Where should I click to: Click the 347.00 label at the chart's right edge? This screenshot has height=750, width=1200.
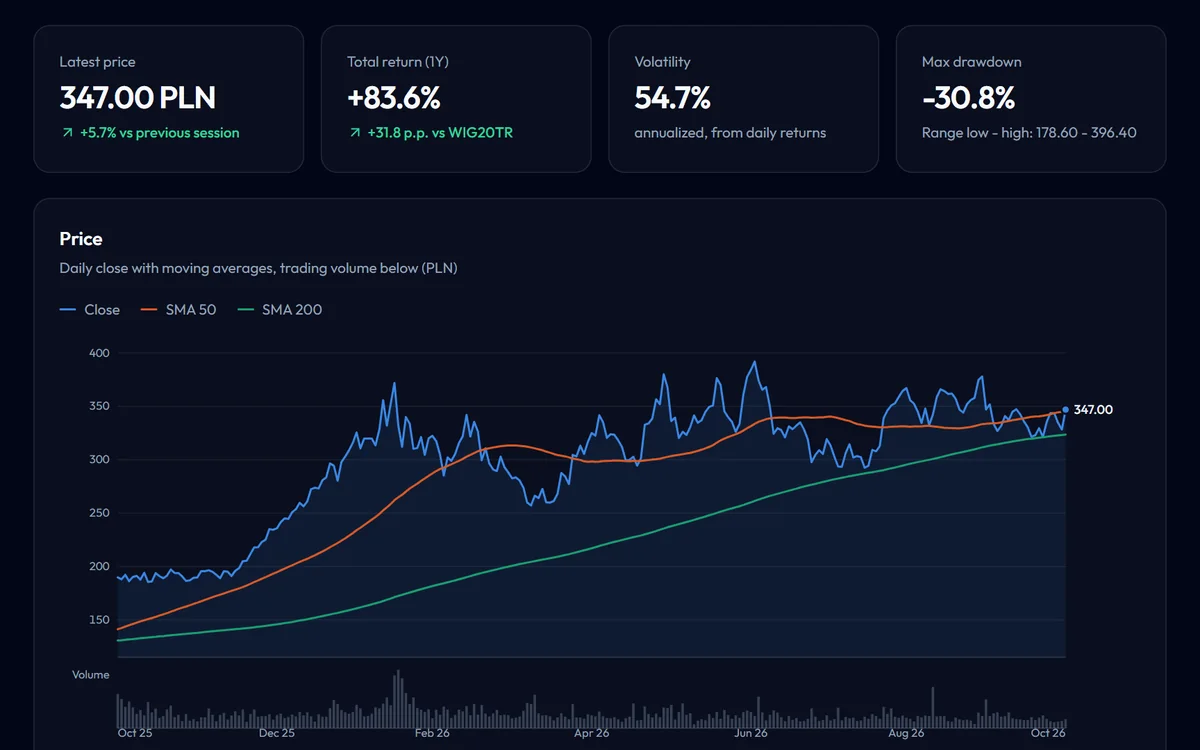coord(1093,410)
